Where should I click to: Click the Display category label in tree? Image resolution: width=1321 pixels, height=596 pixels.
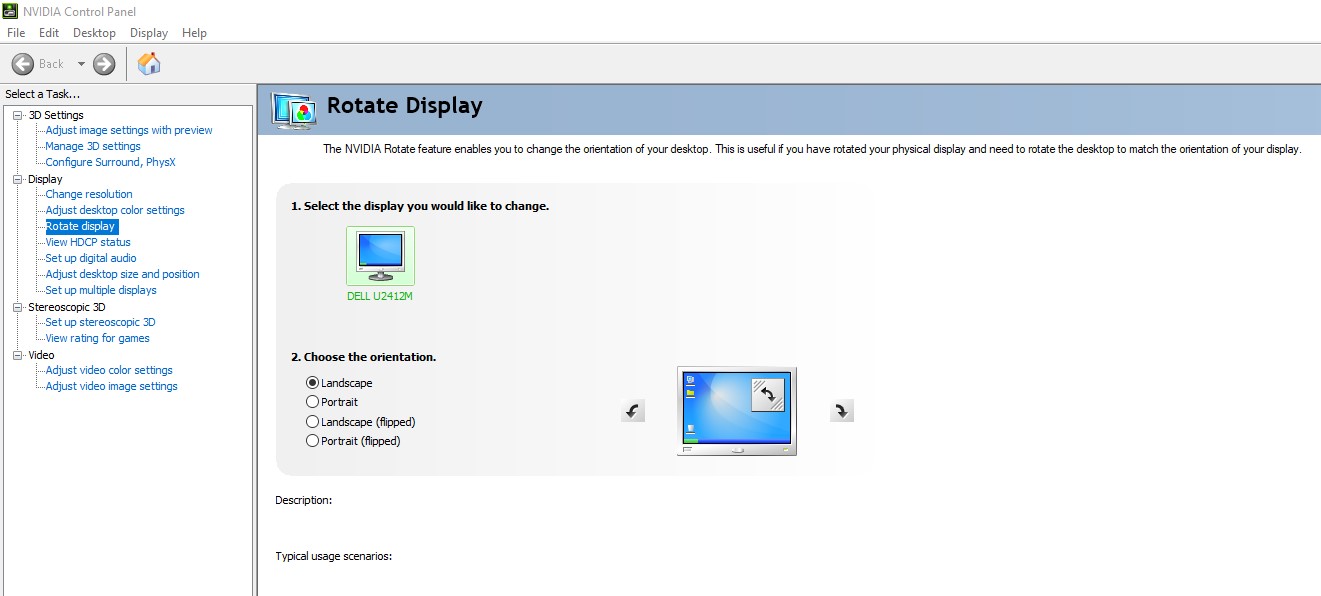tap(45, 179)
